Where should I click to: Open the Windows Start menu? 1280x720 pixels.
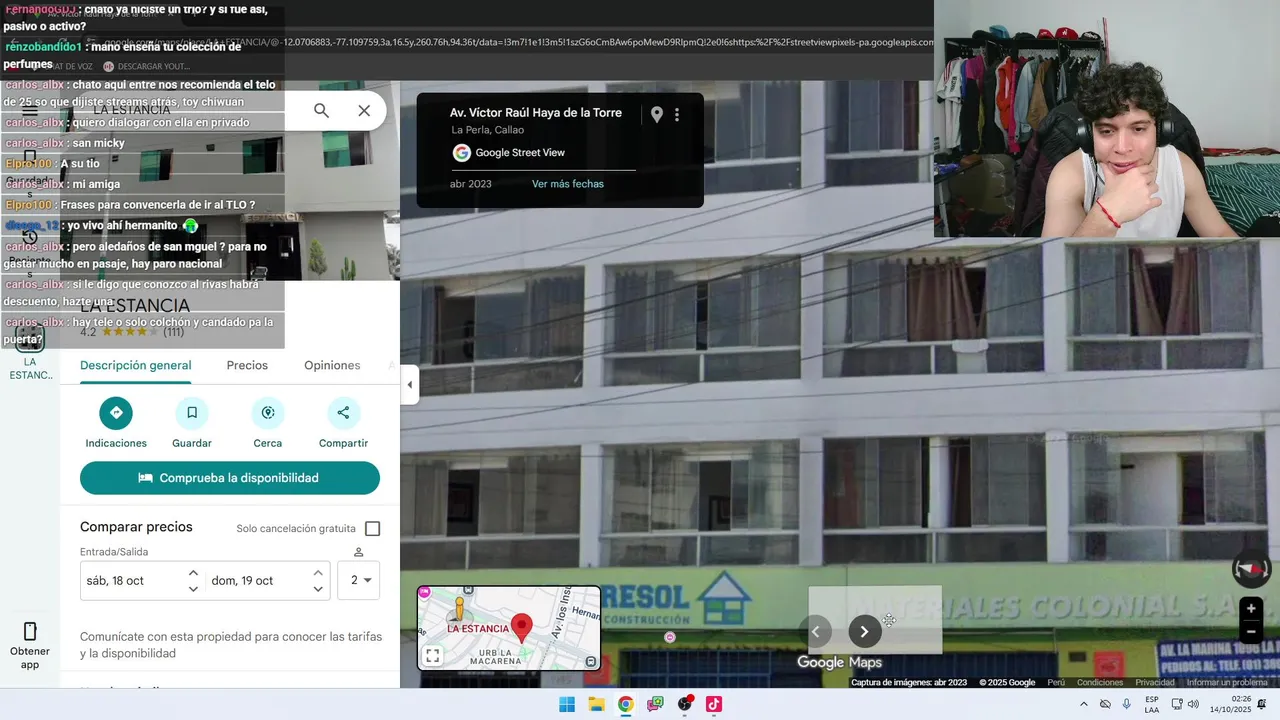pyautogui.click(x=567, y=704)
